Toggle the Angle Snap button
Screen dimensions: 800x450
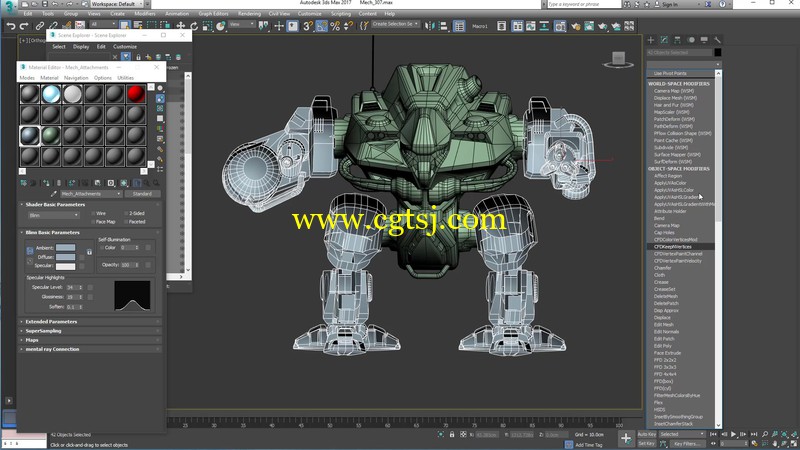(x=321, y=26)
